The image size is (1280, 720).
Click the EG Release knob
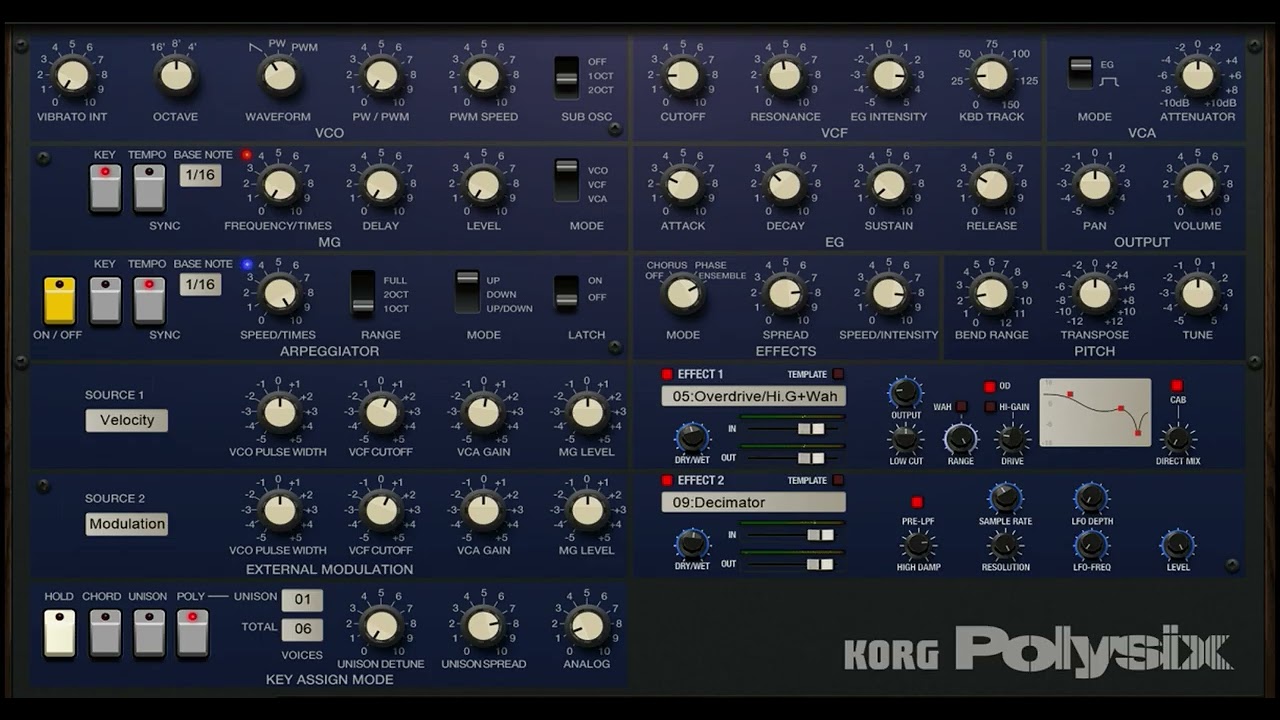[x=992, y=185]
